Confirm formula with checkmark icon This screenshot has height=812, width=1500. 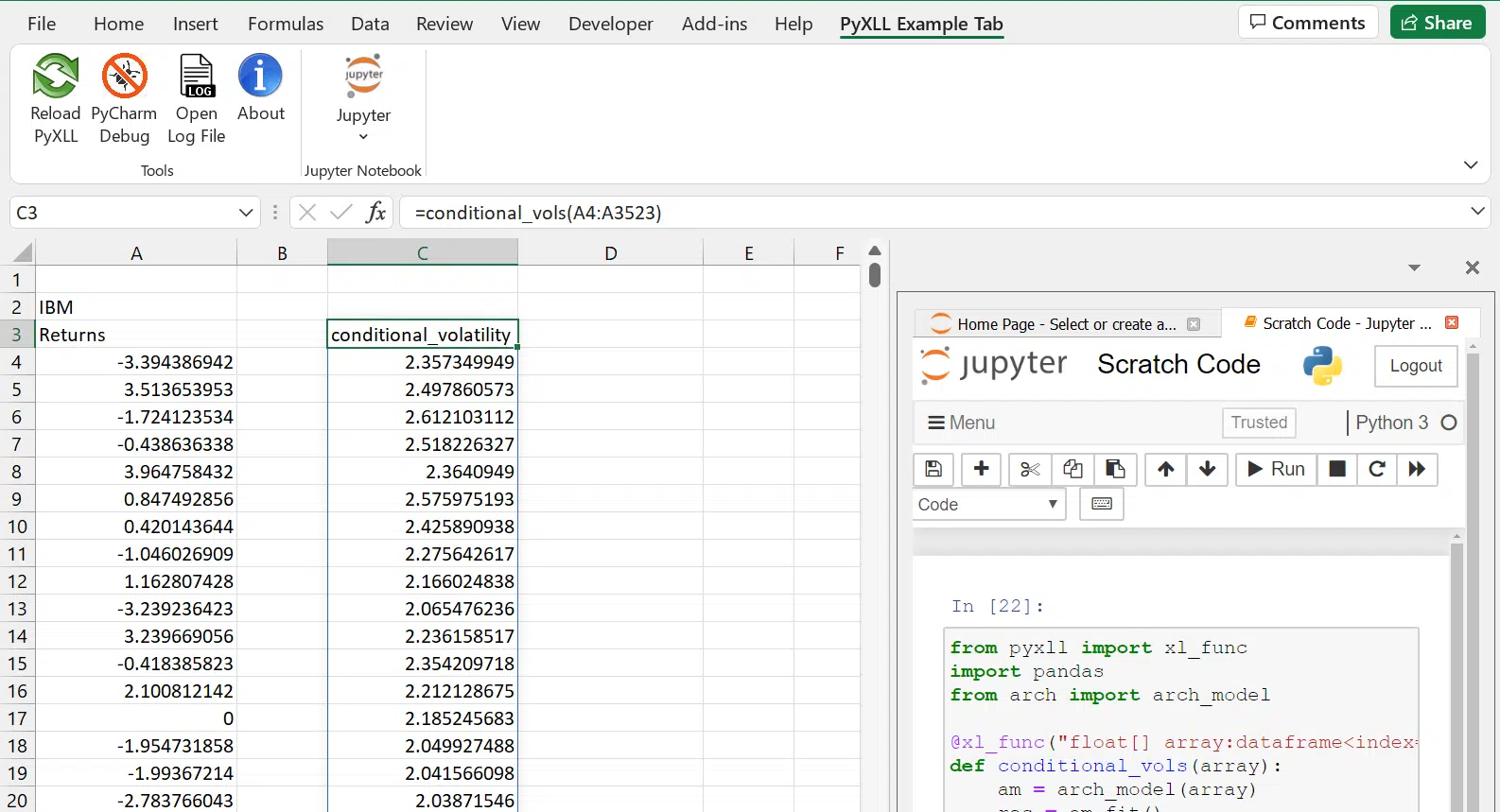click(340, 212)
